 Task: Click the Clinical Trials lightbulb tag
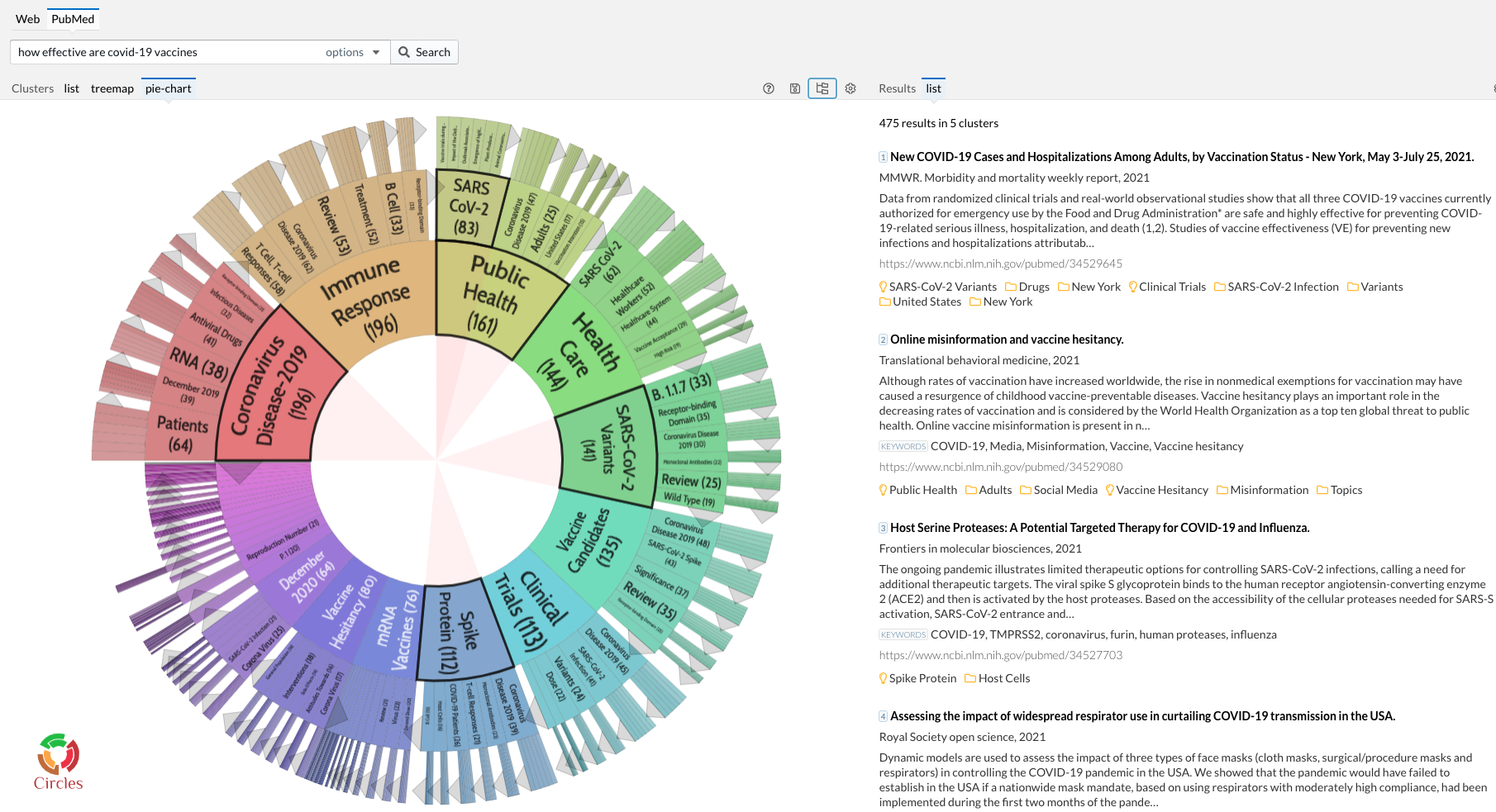pos(1167,287)
